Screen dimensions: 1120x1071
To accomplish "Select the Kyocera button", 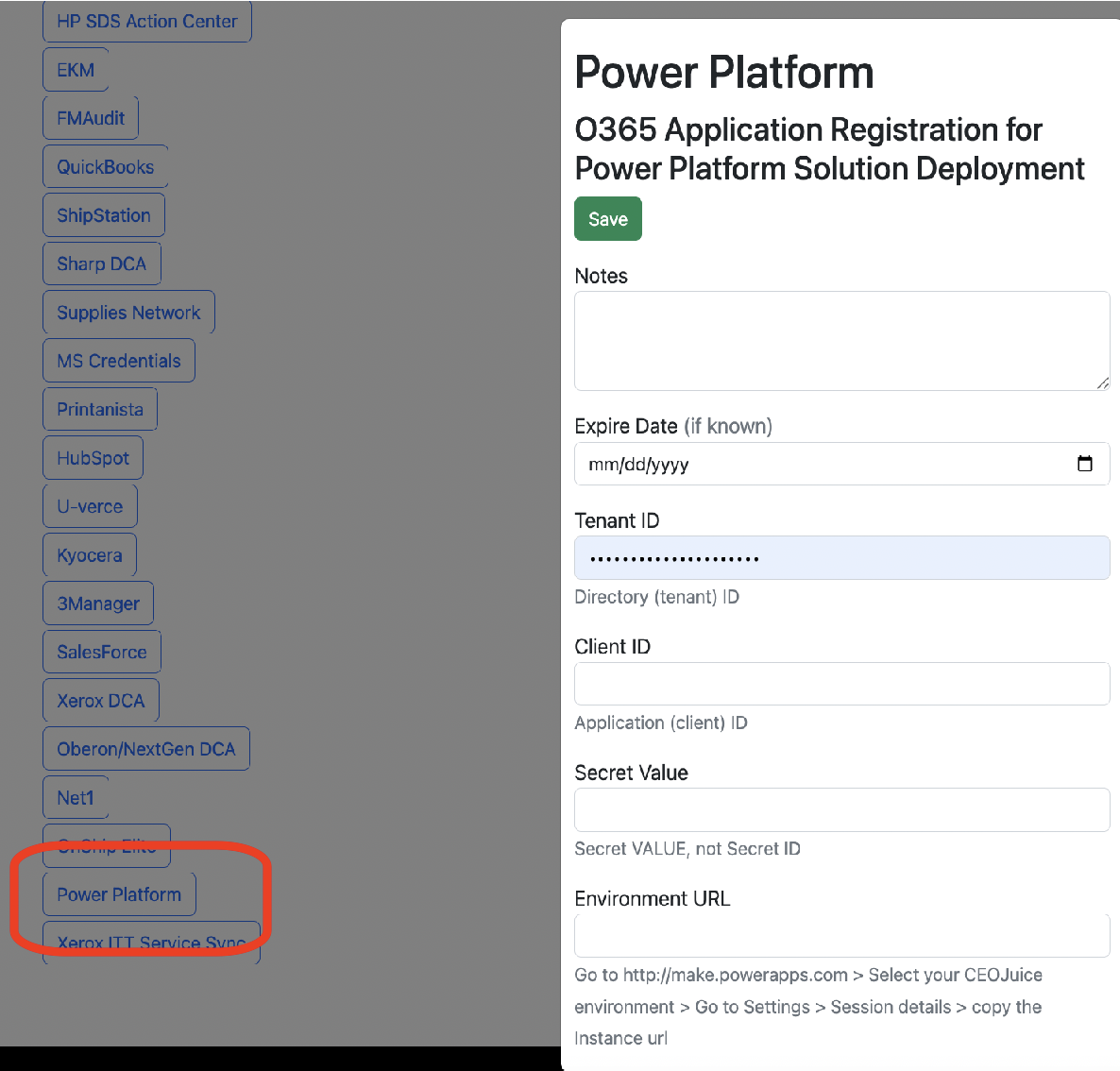I will [x=90, y=555].
